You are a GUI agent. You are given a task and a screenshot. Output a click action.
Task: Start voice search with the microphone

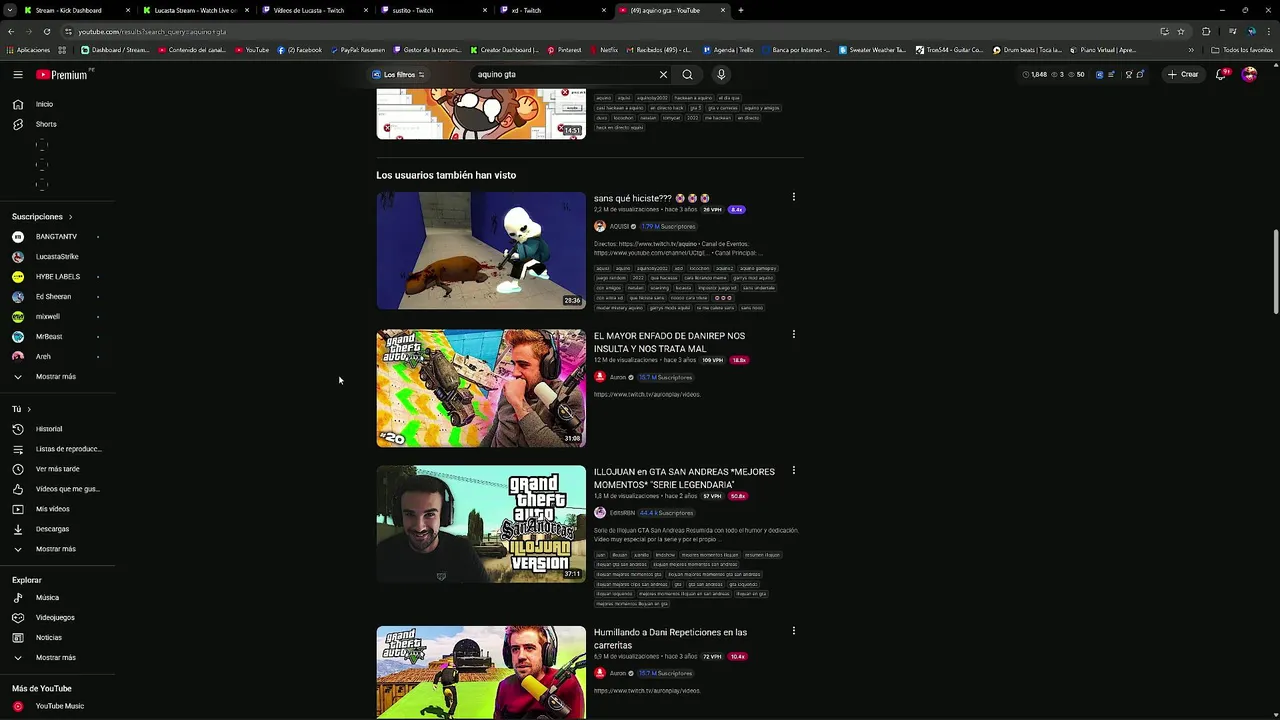721,74
